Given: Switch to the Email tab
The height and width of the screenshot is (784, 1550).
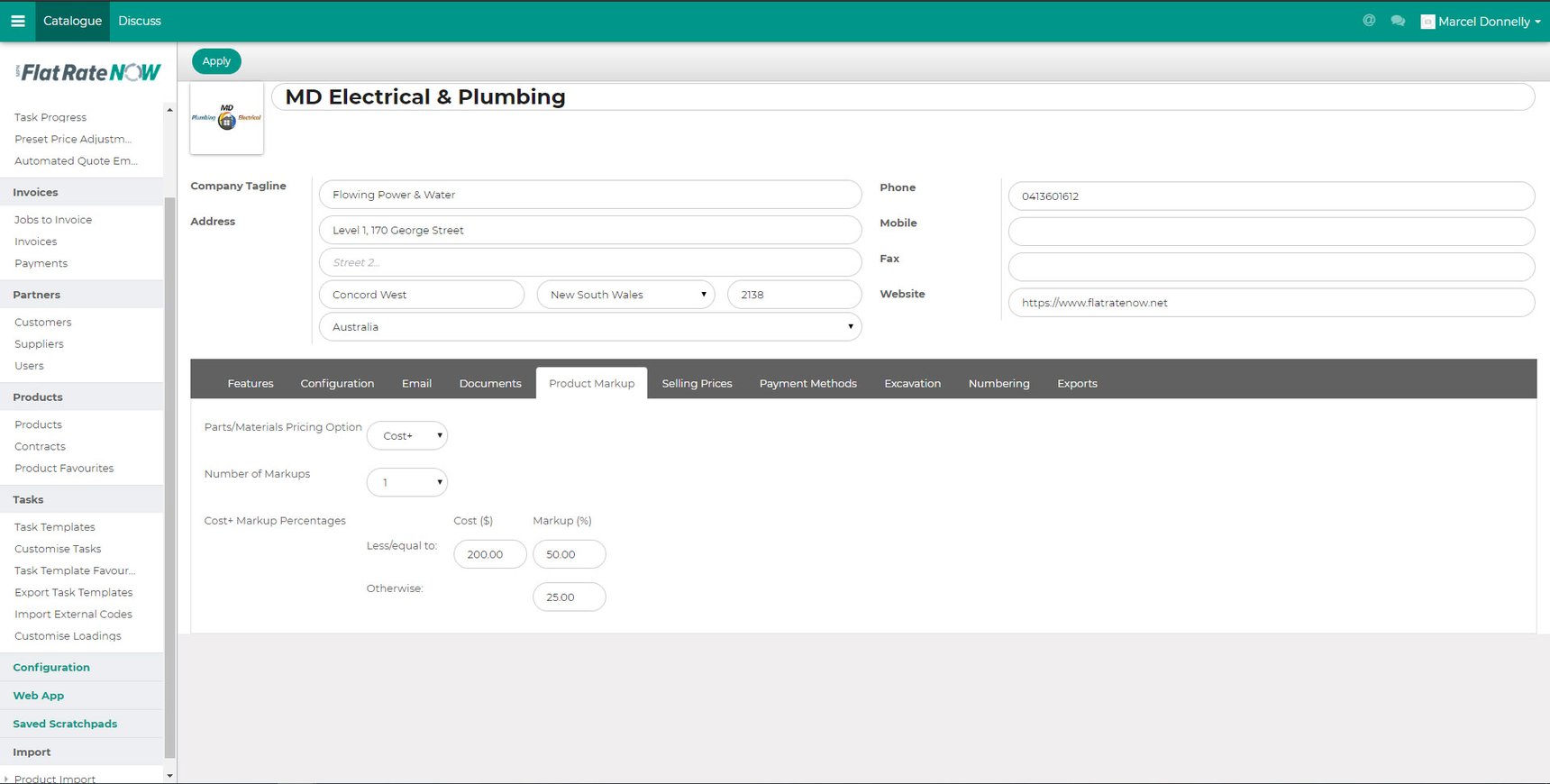Looking at the screenshot, I should pyautogui.click(x=416, y=384).
